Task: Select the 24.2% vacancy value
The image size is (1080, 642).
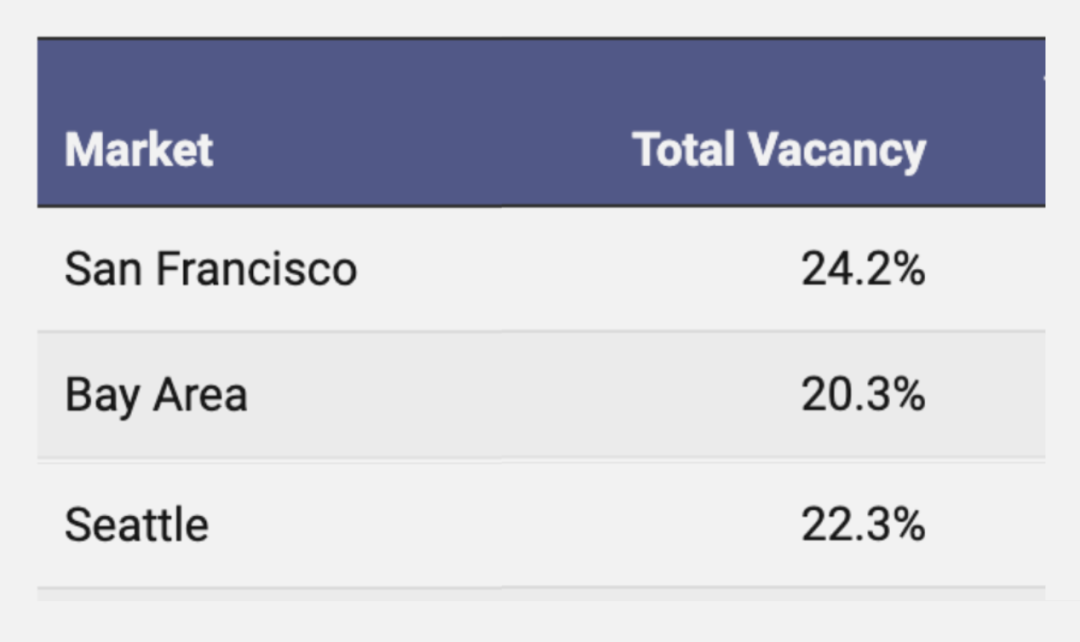Action: (x=862, y=269)
